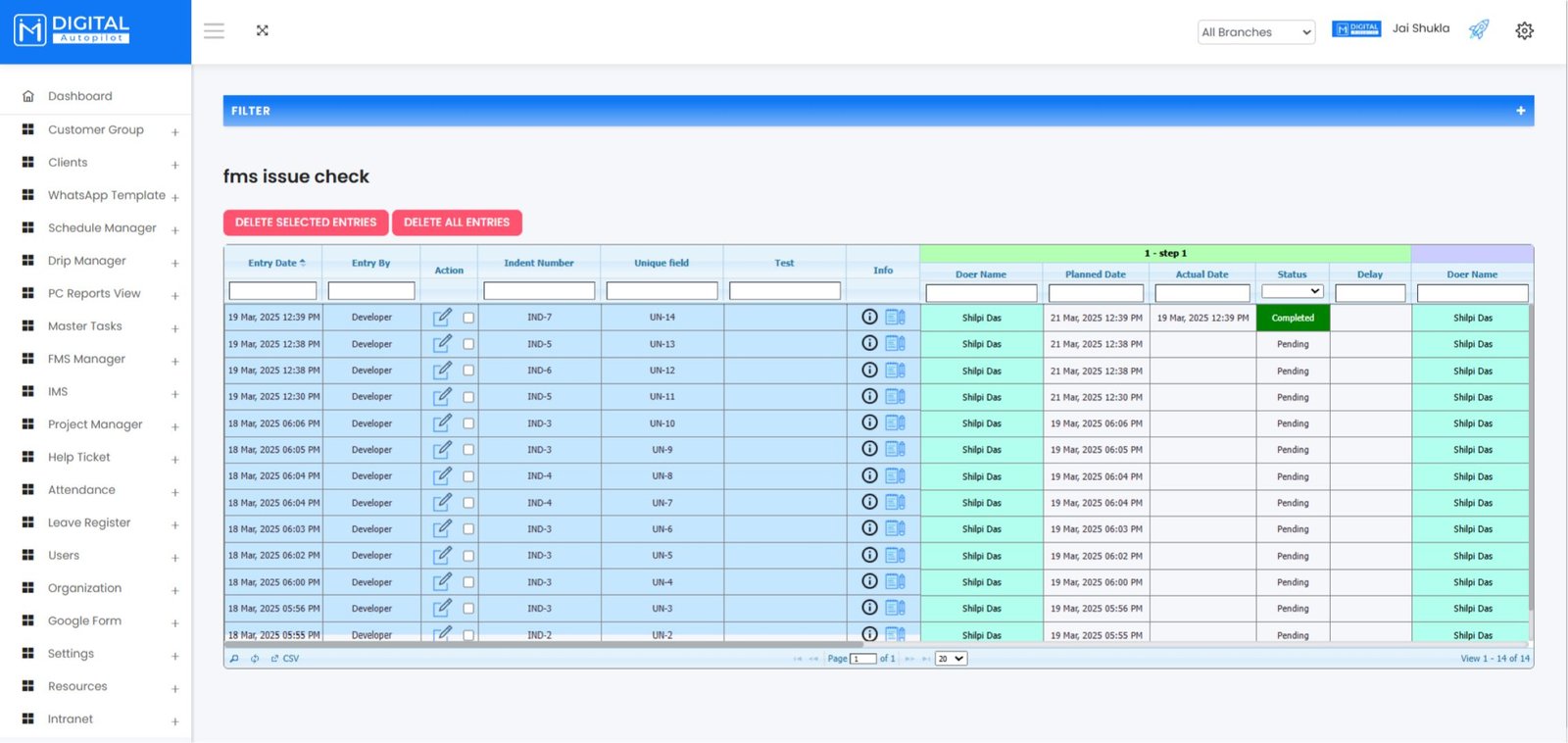Go to Dashboard in the sidebar
This screenshot has height=743, width=1568.
[79, 96]
